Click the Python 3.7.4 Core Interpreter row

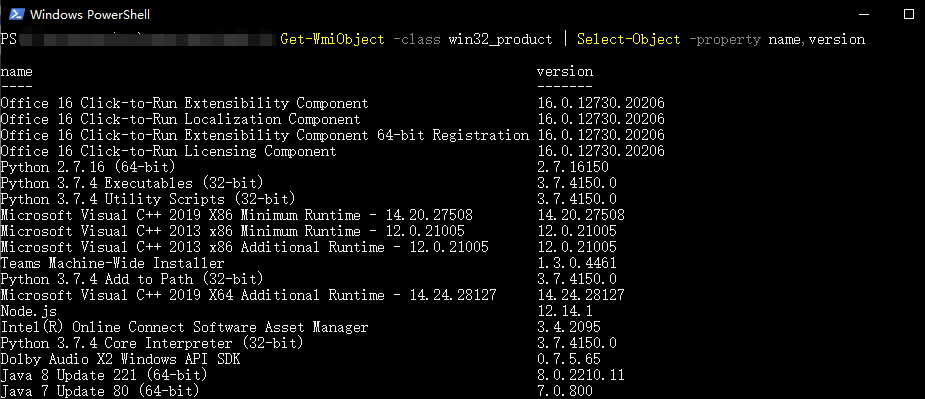(333, 343)
